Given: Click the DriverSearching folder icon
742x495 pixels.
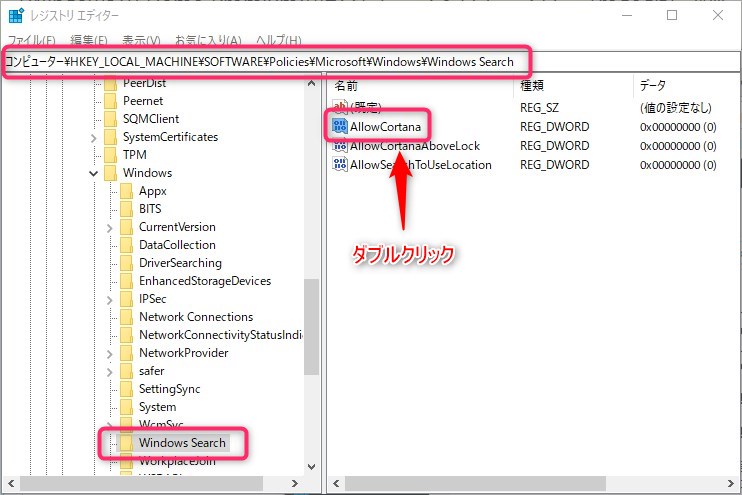Looking at the screenshot, I should point(126,263).
